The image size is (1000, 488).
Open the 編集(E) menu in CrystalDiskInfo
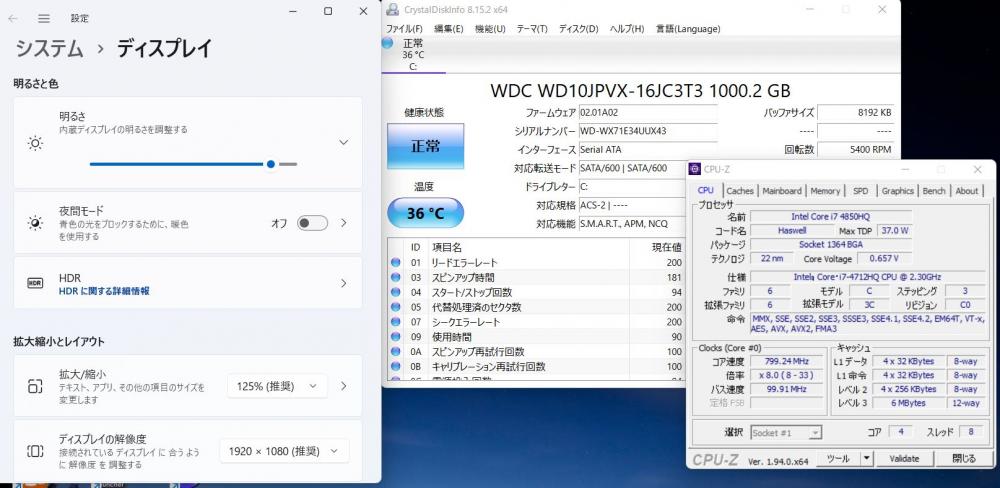coord(448,29)
